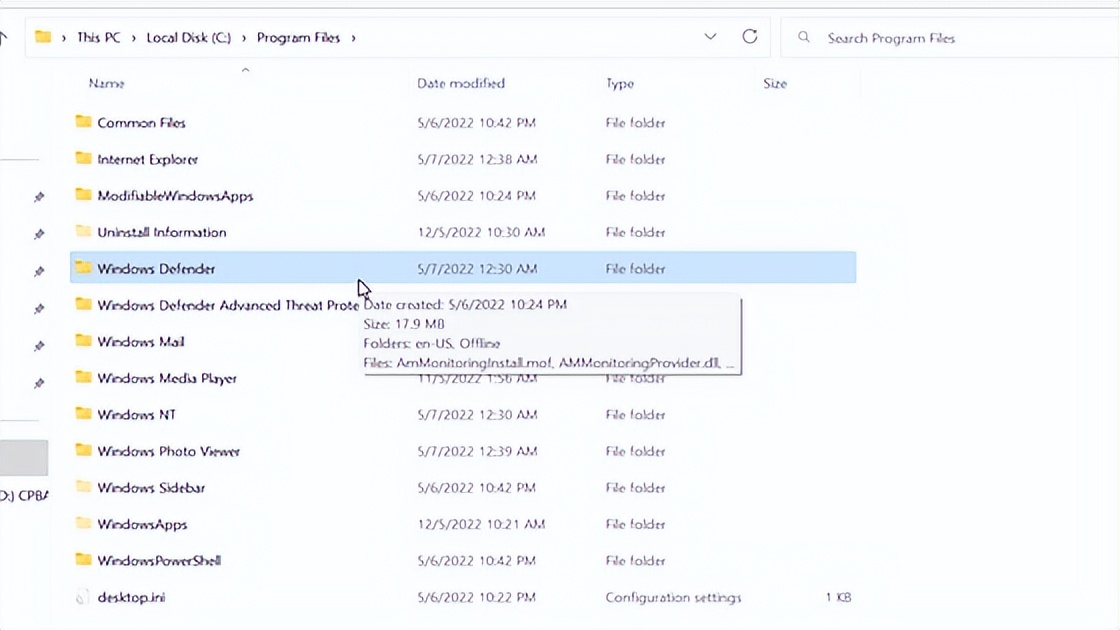Toggle the sort arrow above the Name column
1120x630 pixels.
coord(244,70)
